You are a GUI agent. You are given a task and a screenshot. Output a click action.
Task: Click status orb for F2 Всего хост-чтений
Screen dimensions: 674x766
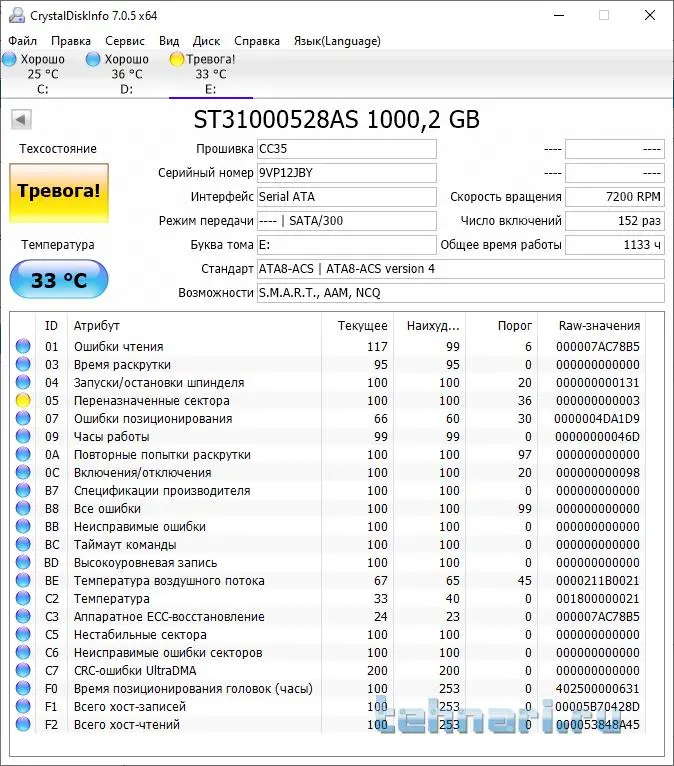point(23,724)
